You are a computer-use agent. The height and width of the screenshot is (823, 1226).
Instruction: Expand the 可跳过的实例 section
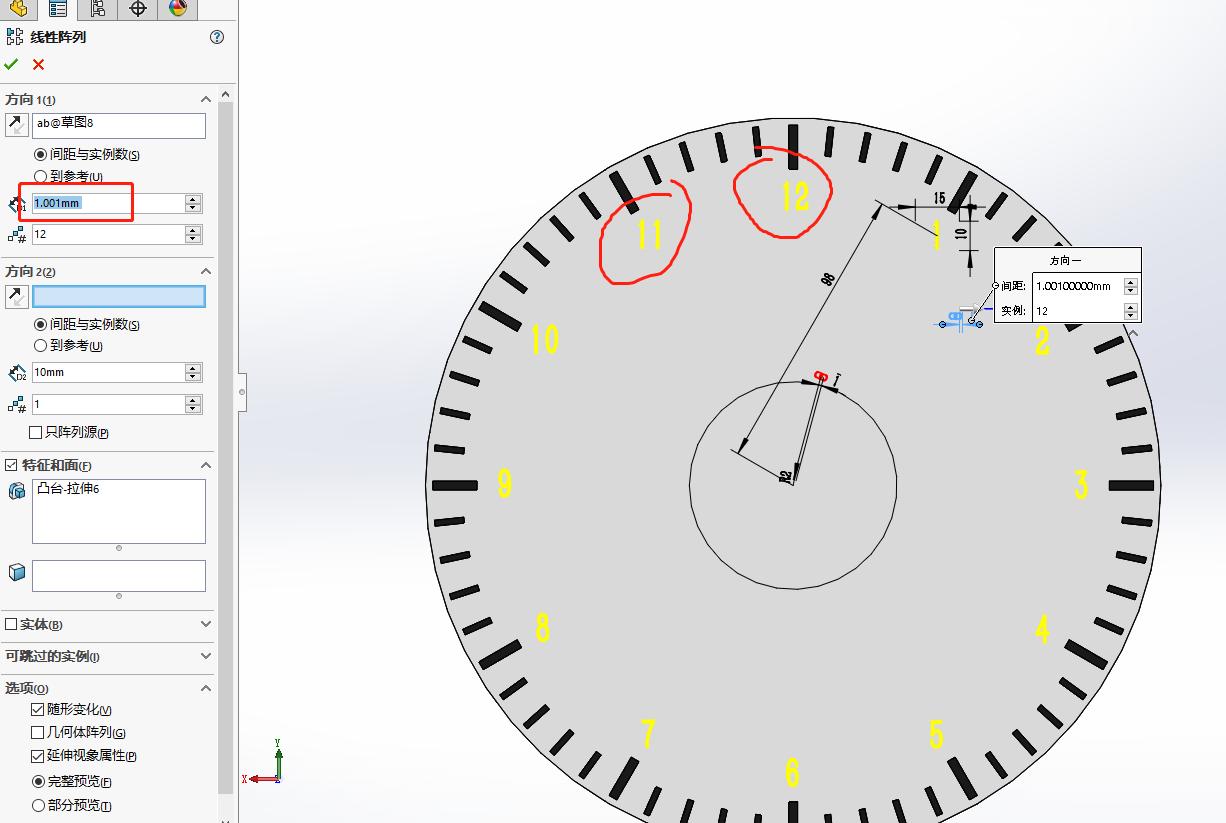[x=206, y=658]
